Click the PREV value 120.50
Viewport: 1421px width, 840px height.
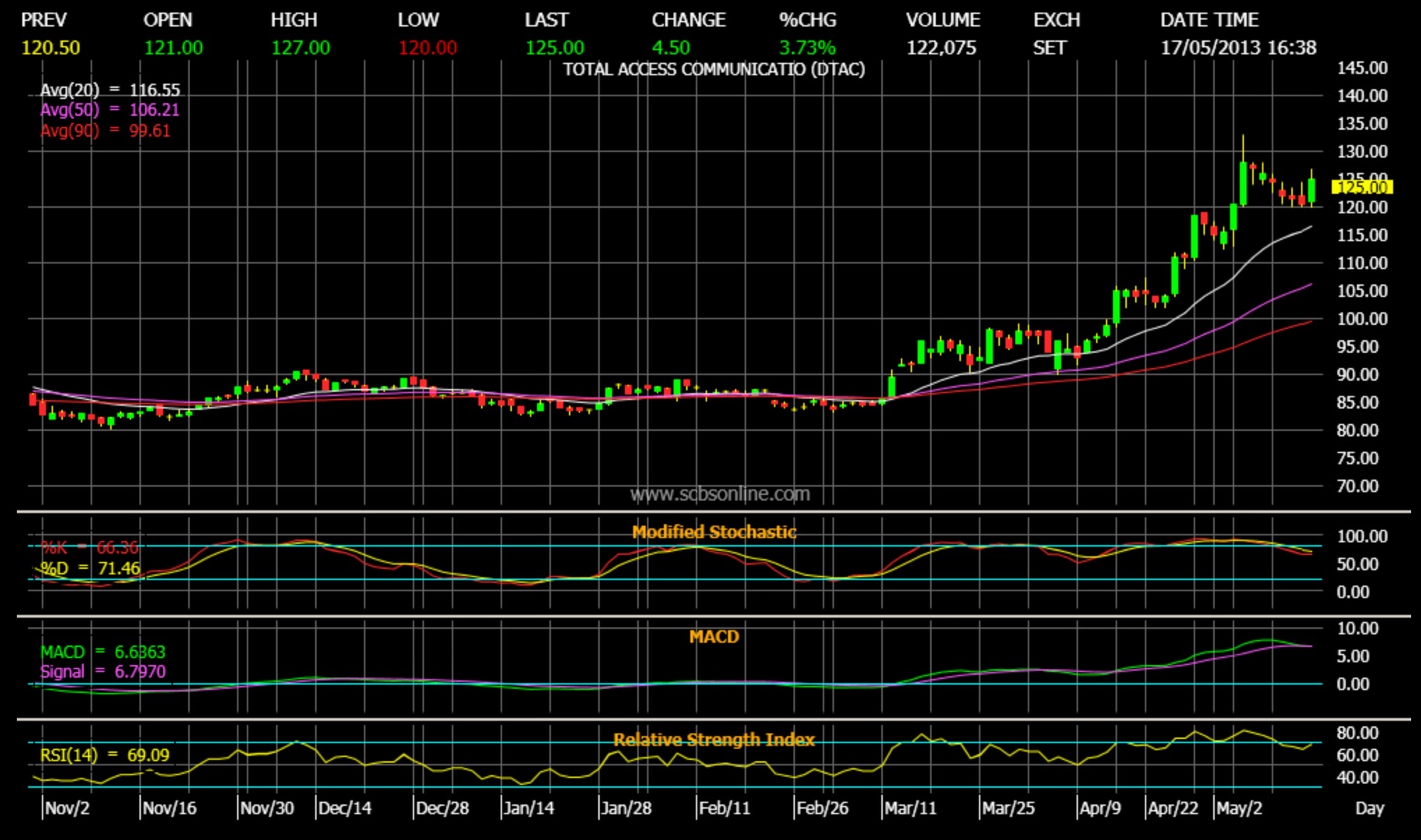coord(51,47)
